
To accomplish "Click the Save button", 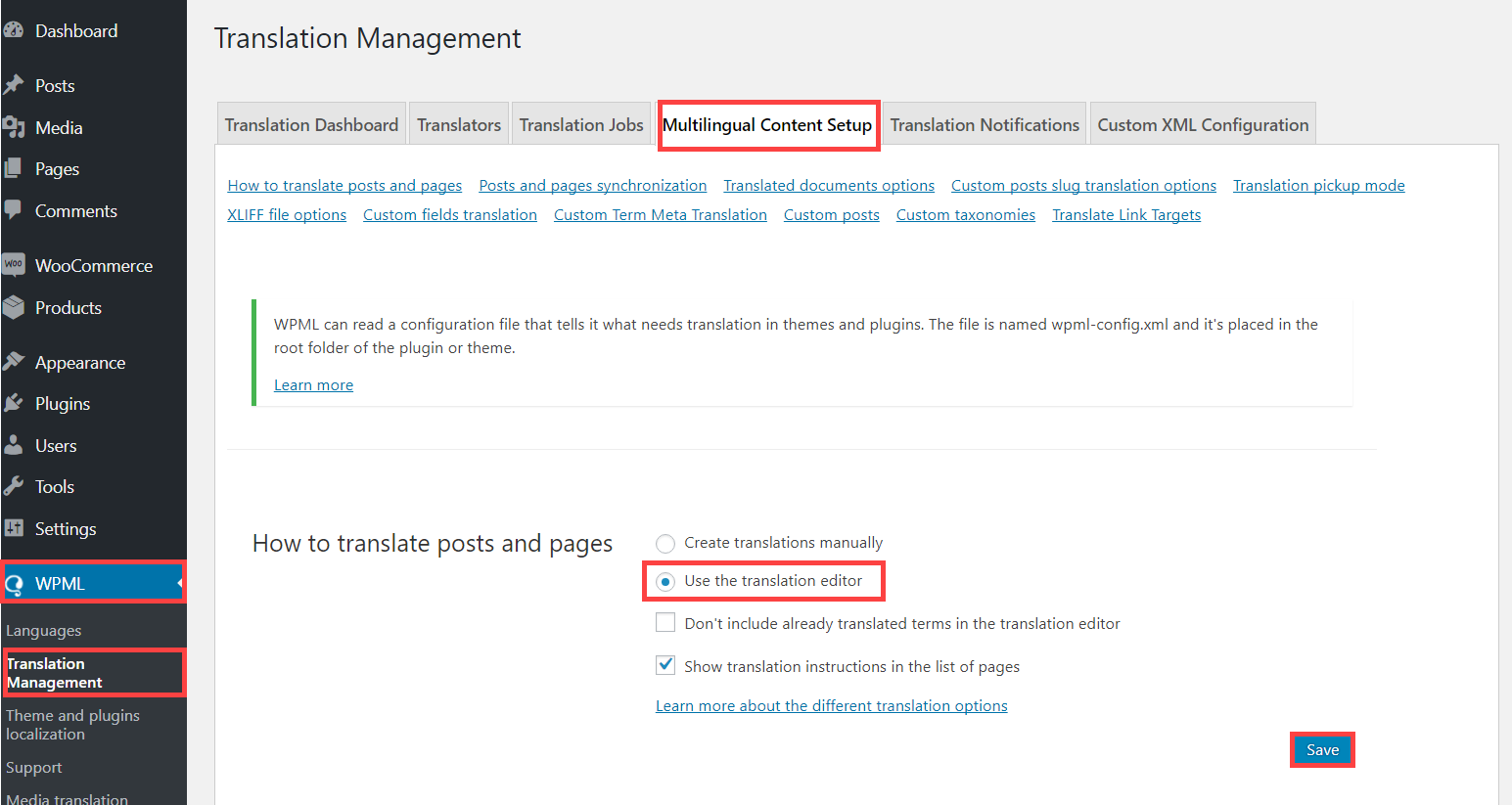I will point(1322,750).
